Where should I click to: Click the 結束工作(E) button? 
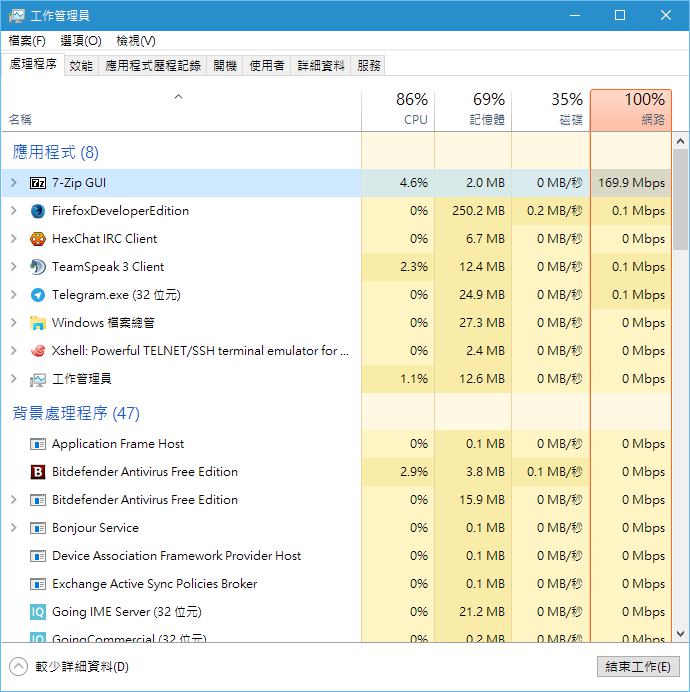[638, 666]
